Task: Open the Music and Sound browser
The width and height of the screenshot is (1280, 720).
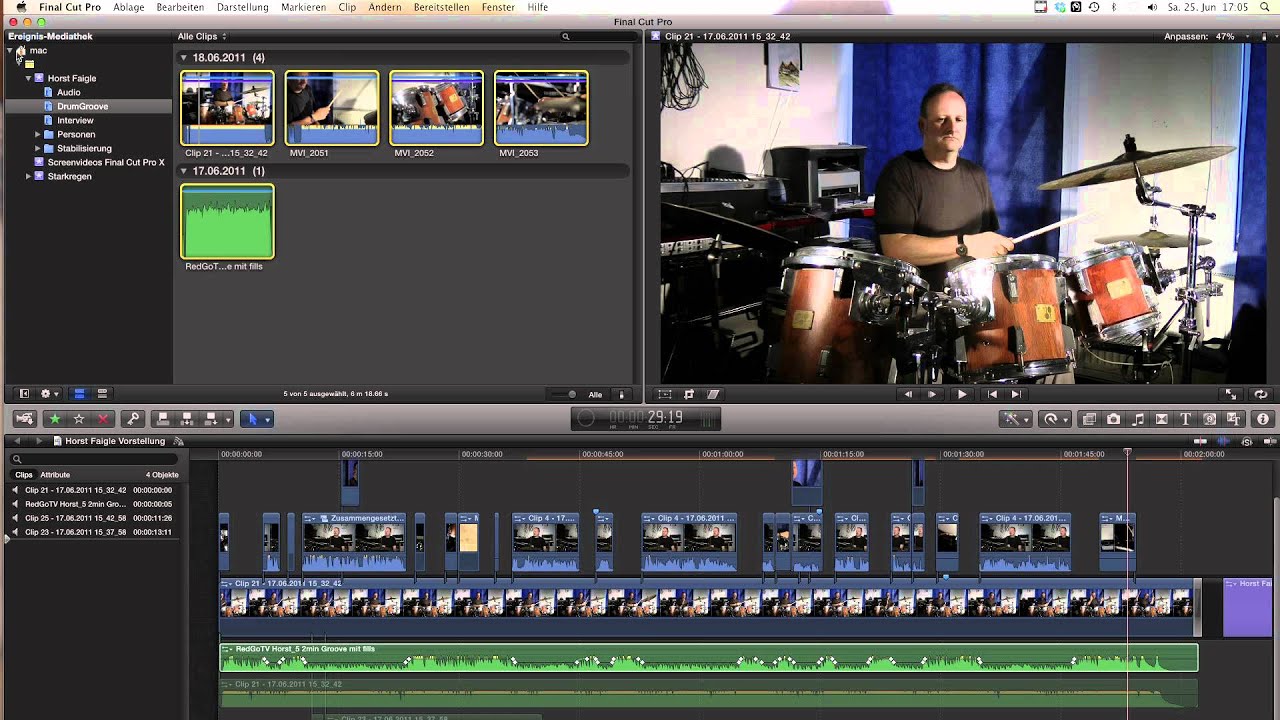Action: coord(1138,419)
